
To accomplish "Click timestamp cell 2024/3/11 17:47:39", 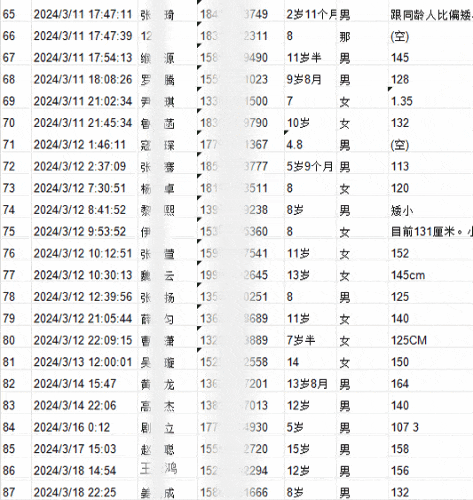I will pyautogui.click(x=84, y=36).
